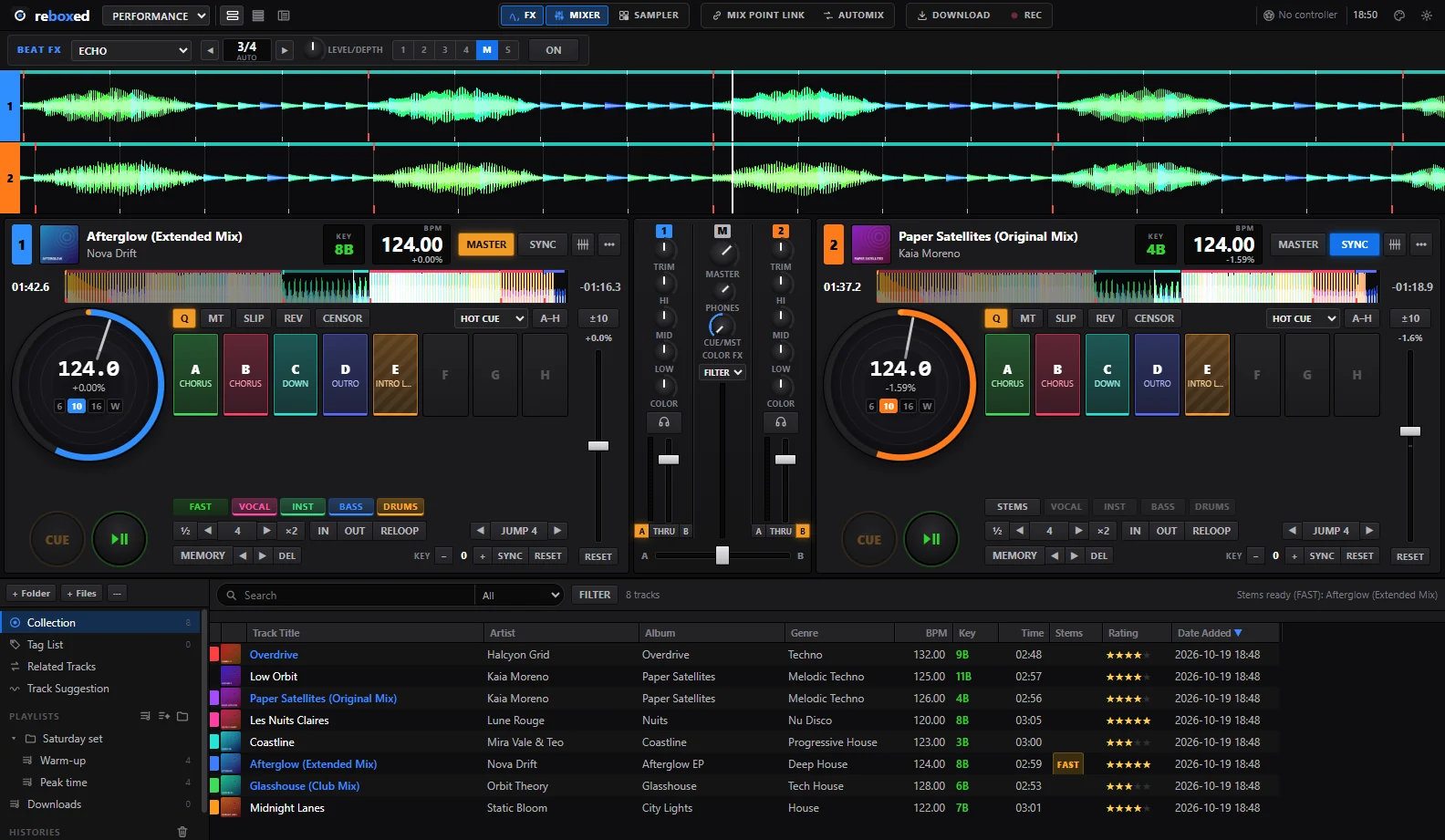1445x840 pixels.
Task: Switch to the two-row layout view icon
Action: 233,16
